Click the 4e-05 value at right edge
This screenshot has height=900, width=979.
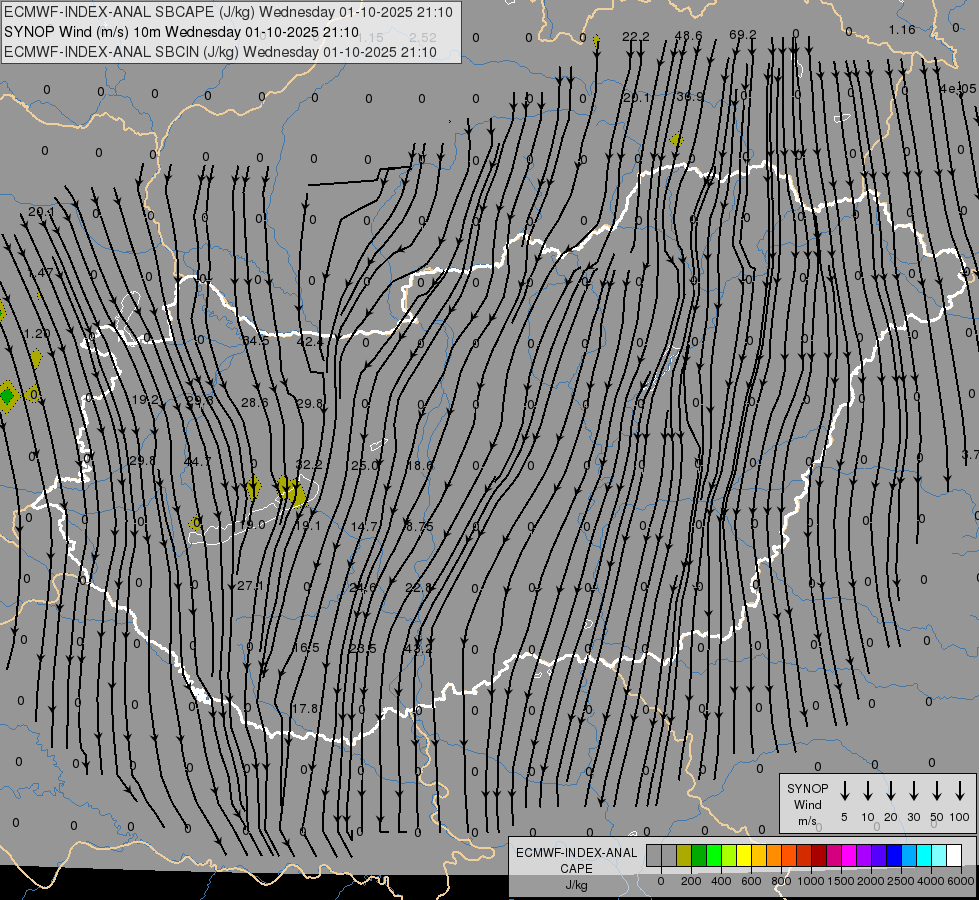(958, 89)
